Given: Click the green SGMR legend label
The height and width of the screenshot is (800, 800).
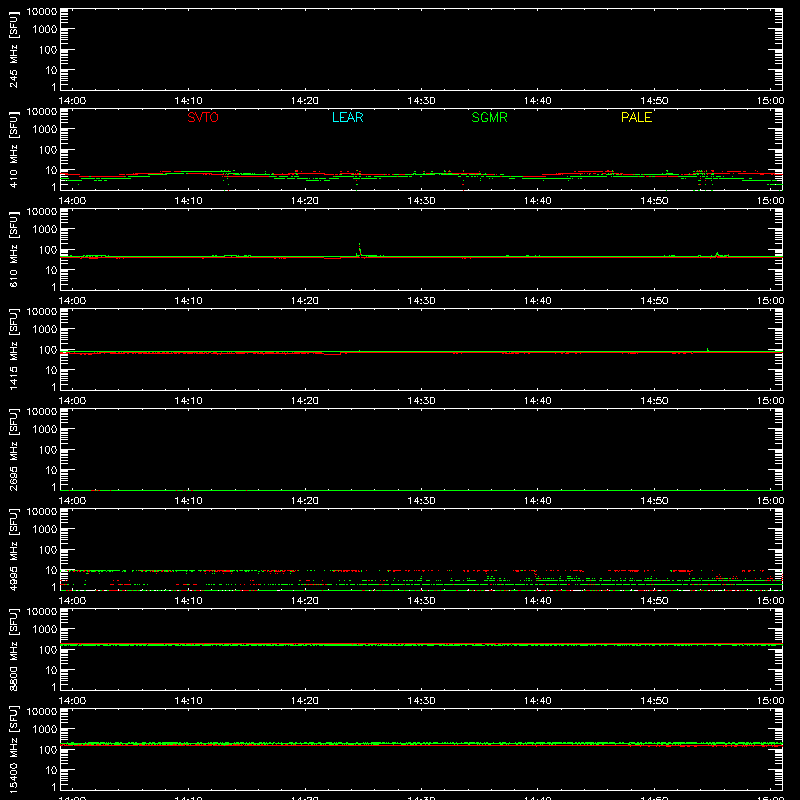Looking at the screenshot, I should pos(489,117).
